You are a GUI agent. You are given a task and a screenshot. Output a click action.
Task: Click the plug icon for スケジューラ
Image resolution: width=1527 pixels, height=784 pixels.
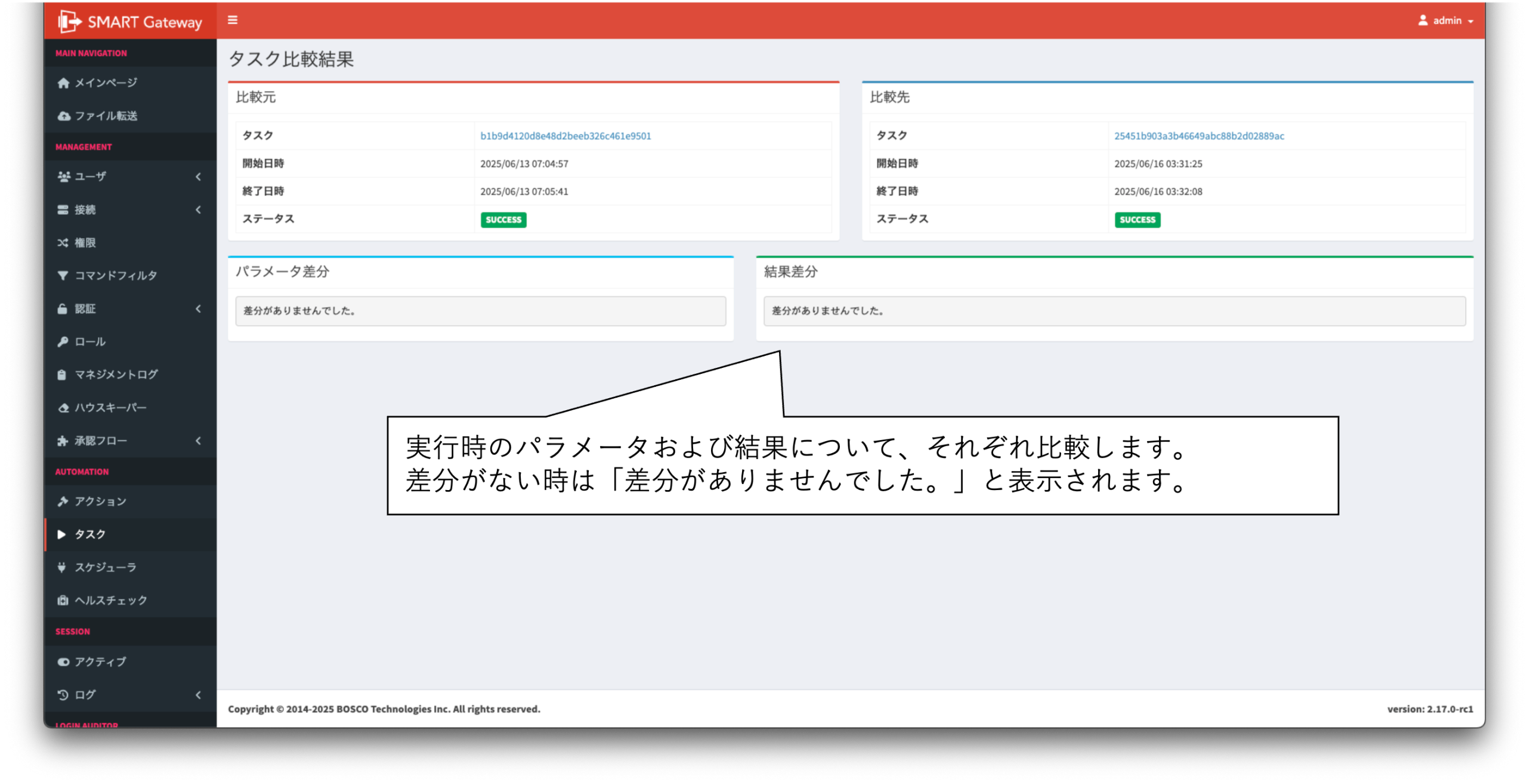point(61,568)
